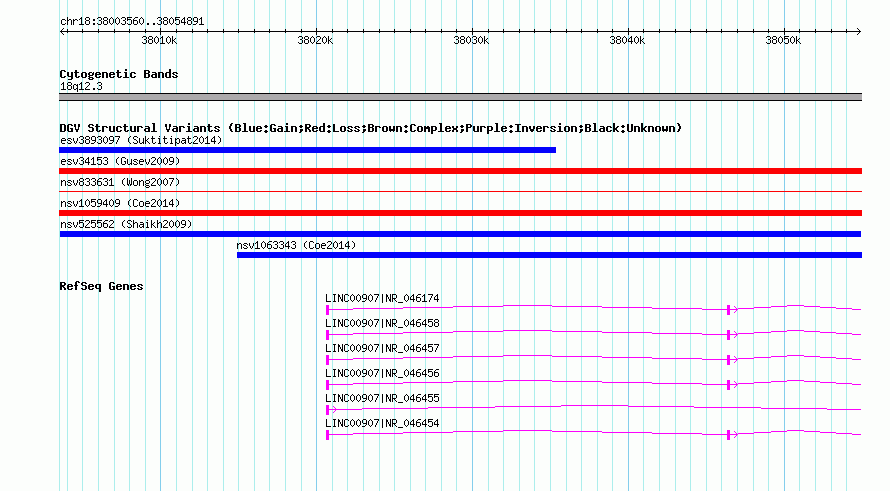Click the Cytogenetic Bands track title

[119, 74]
